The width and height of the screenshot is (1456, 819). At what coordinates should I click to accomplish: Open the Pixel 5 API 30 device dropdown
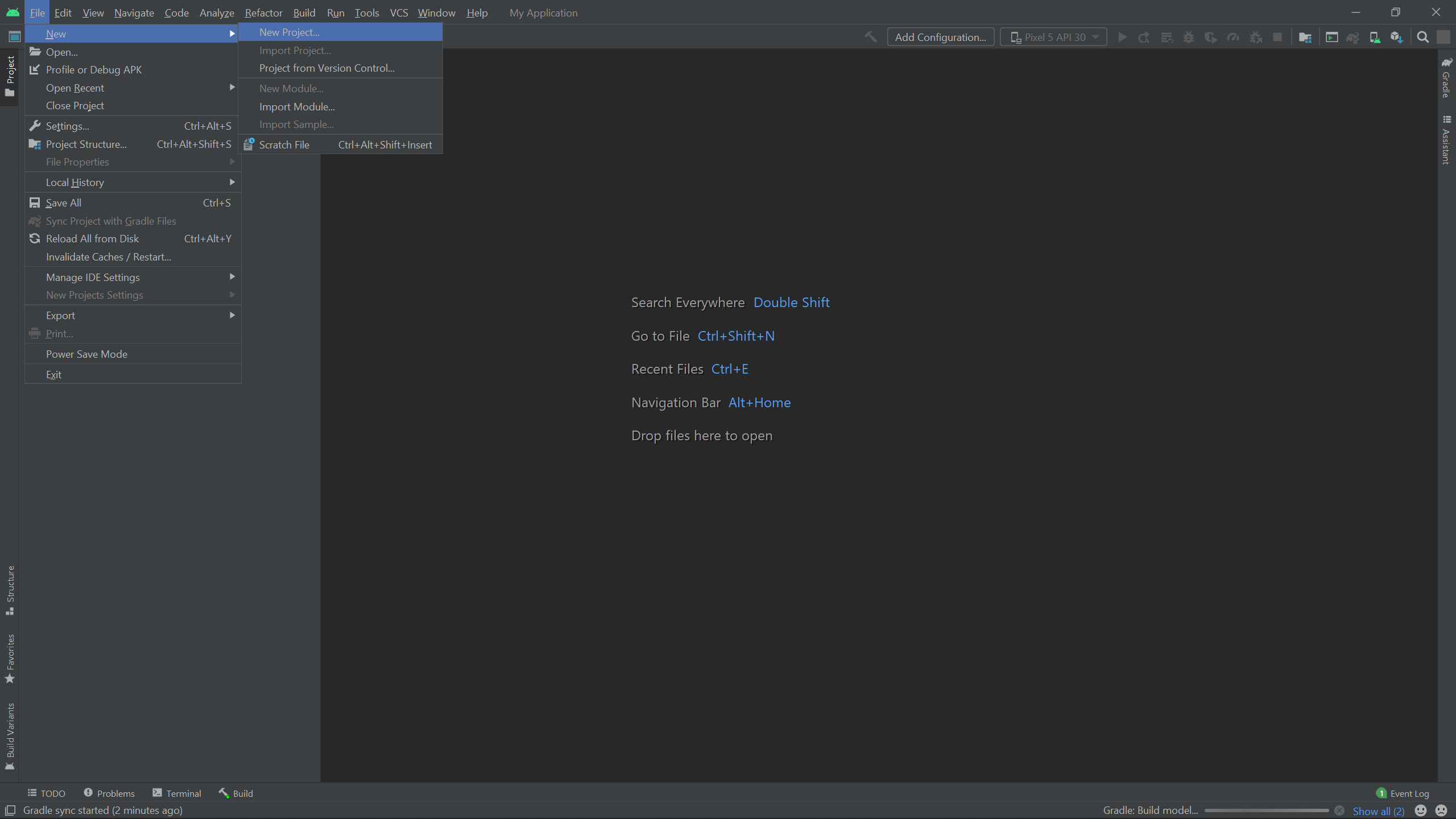click(x=1053, y=36)
